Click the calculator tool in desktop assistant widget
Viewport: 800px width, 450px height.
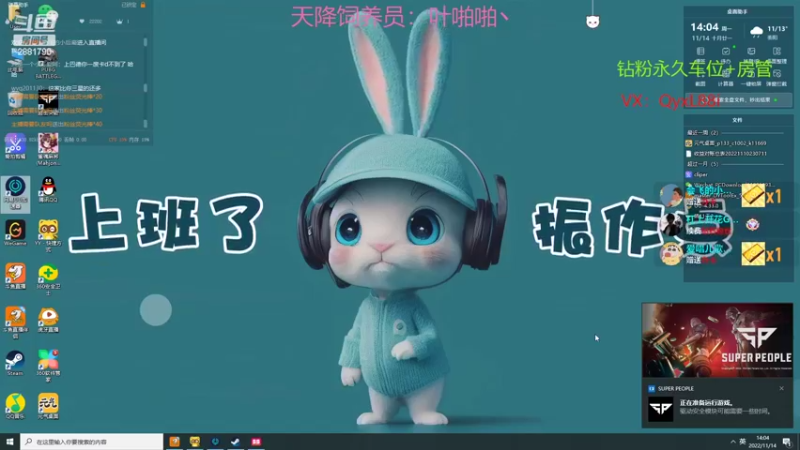[x=725, y=77]
